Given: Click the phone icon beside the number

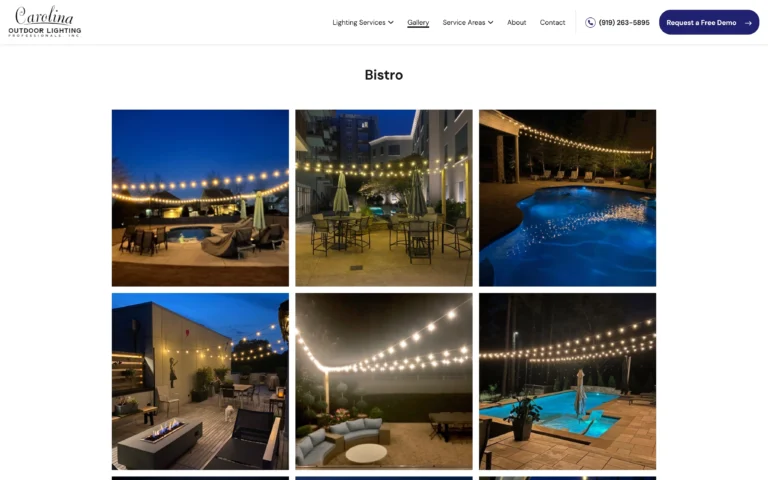Looking at the screenshot, I should click(590, 23).
